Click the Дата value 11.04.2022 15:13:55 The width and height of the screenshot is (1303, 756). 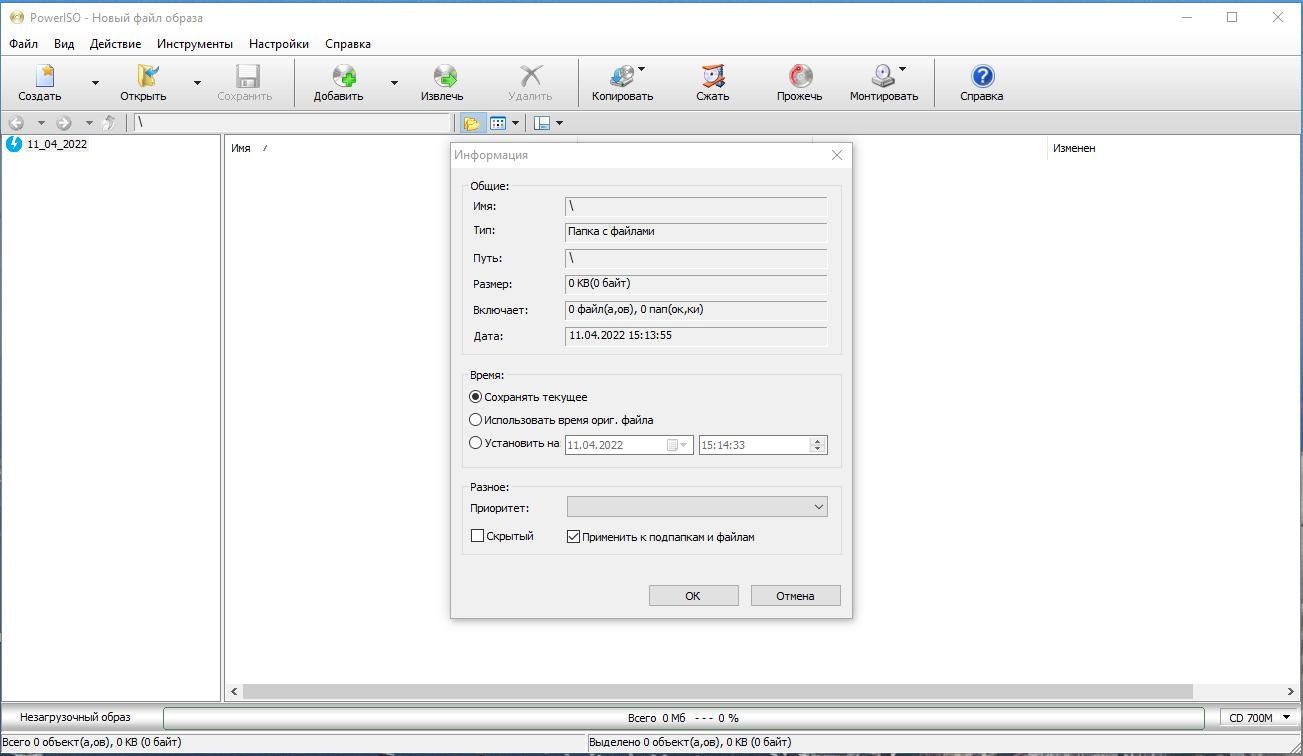[x=696, y=336]
